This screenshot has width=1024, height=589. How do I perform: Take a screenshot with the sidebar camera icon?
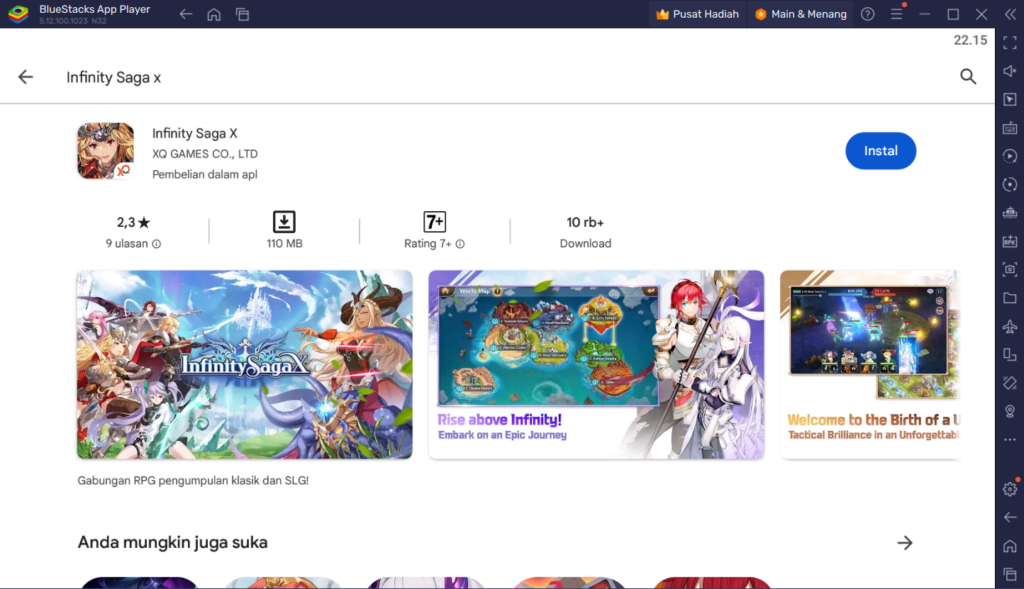pyautogui.click(x=1009, y=269)
